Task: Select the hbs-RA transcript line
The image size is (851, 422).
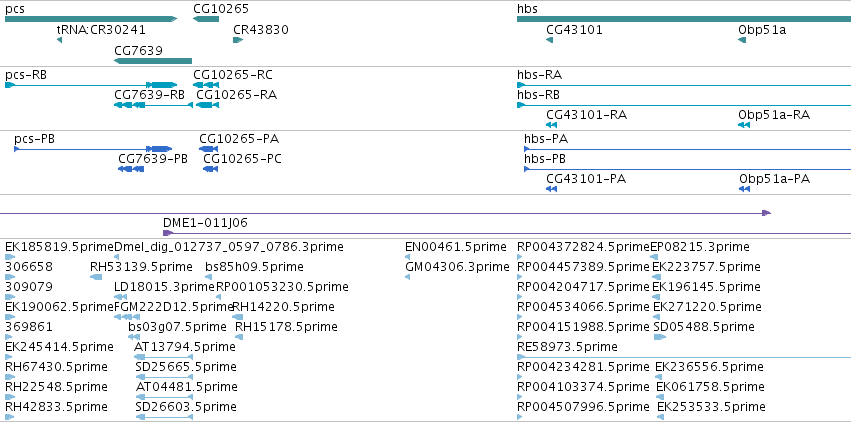Action: [684, 85]
